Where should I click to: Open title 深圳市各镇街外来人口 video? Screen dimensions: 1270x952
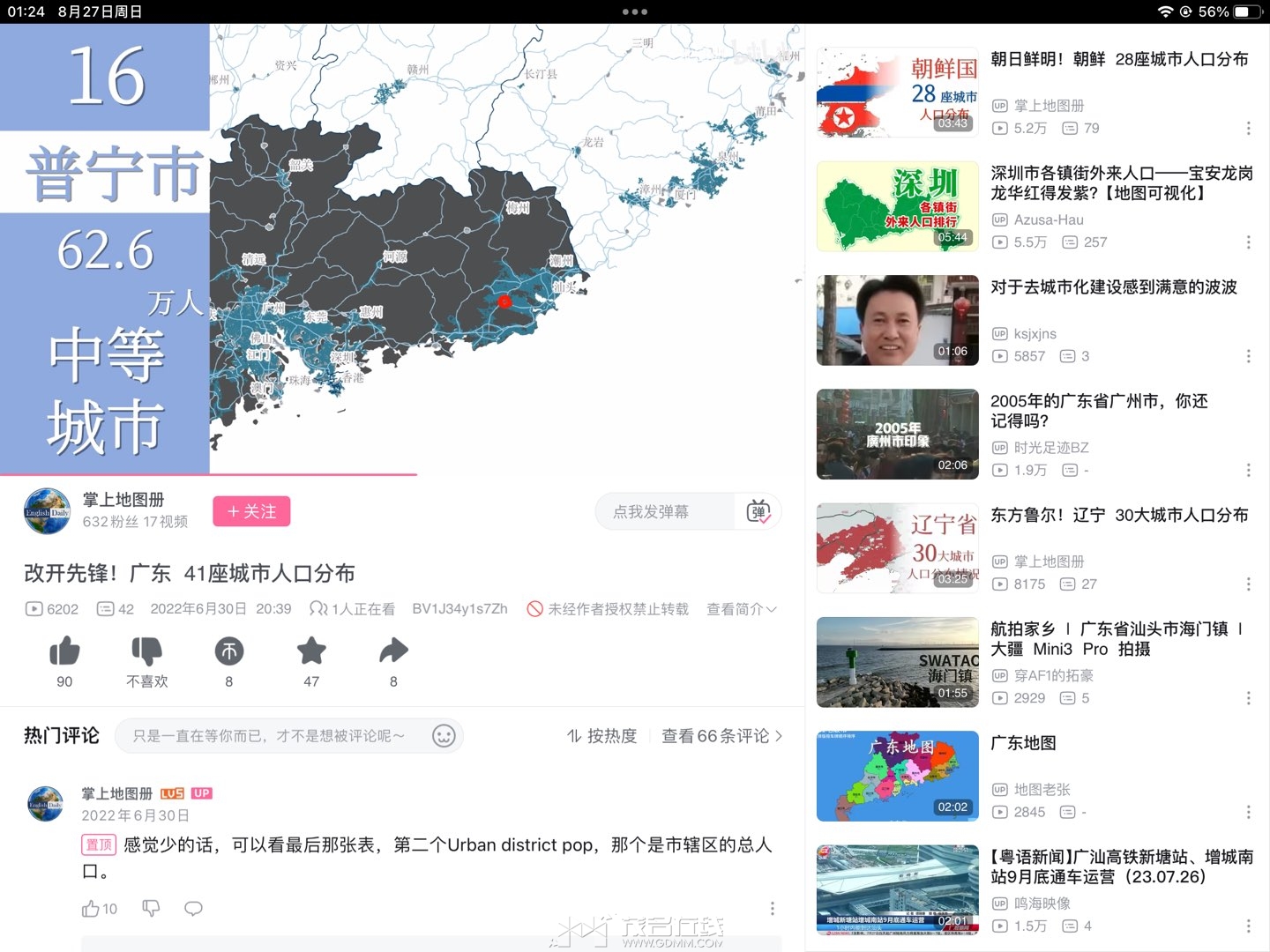tap(1122, 183)
